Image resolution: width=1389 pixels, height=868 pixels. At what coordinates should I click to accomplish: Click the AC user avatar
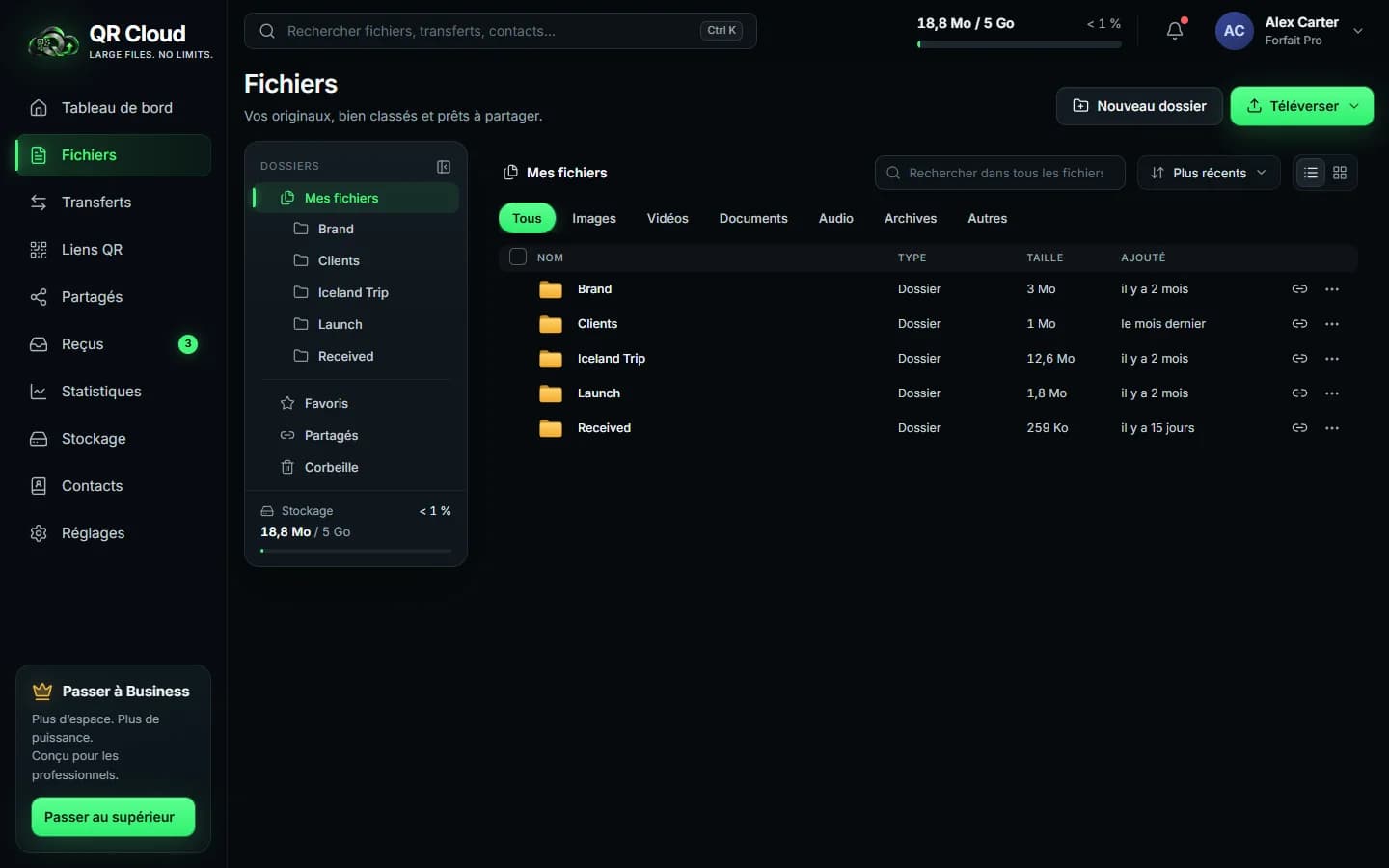pyautogui.click(x=1234, y=31)
